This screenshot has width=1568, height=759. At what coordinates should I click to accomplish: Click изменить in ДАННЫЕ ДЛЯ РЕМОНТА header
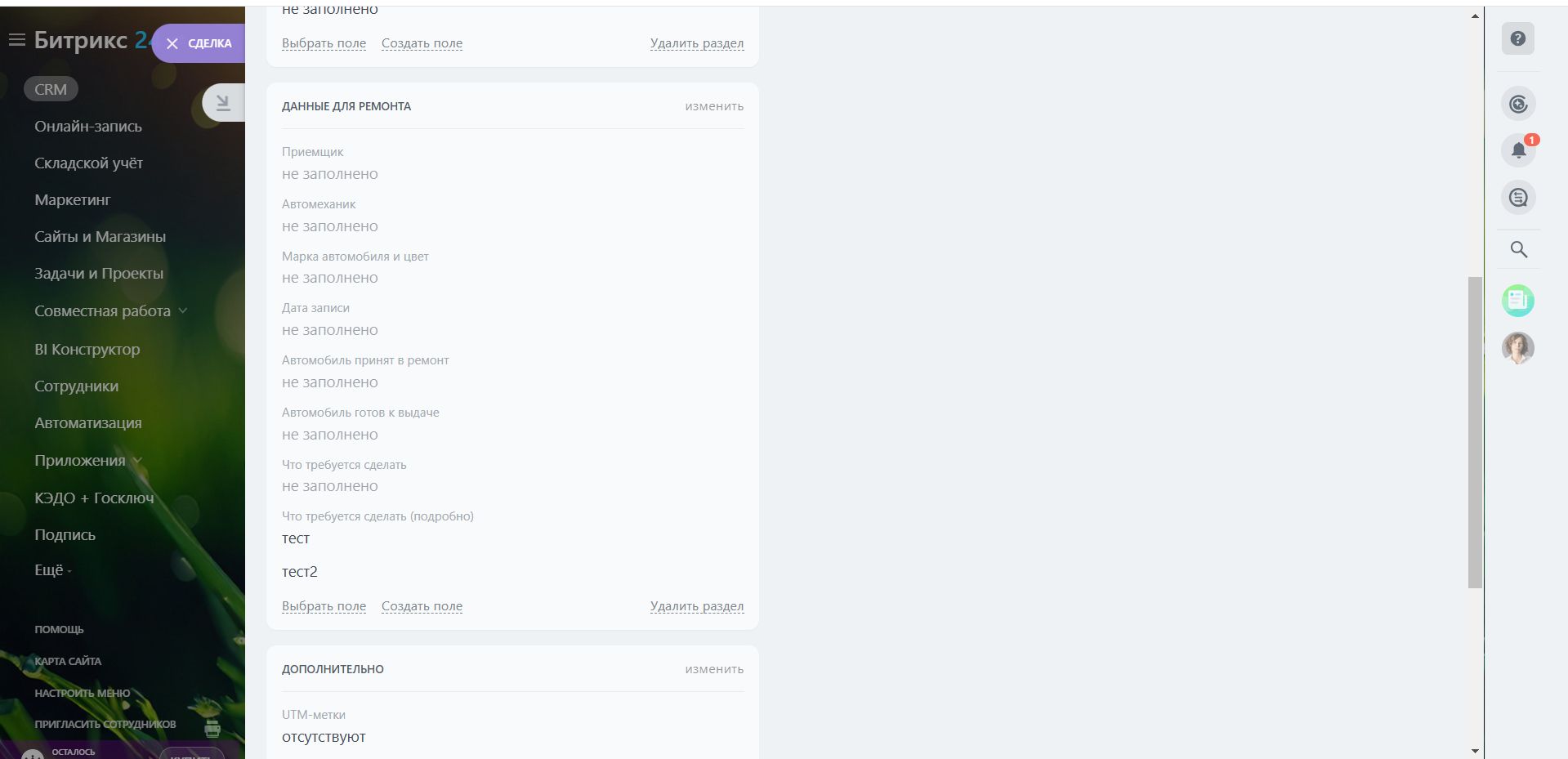pyautogui.click(x=714, y=106)
